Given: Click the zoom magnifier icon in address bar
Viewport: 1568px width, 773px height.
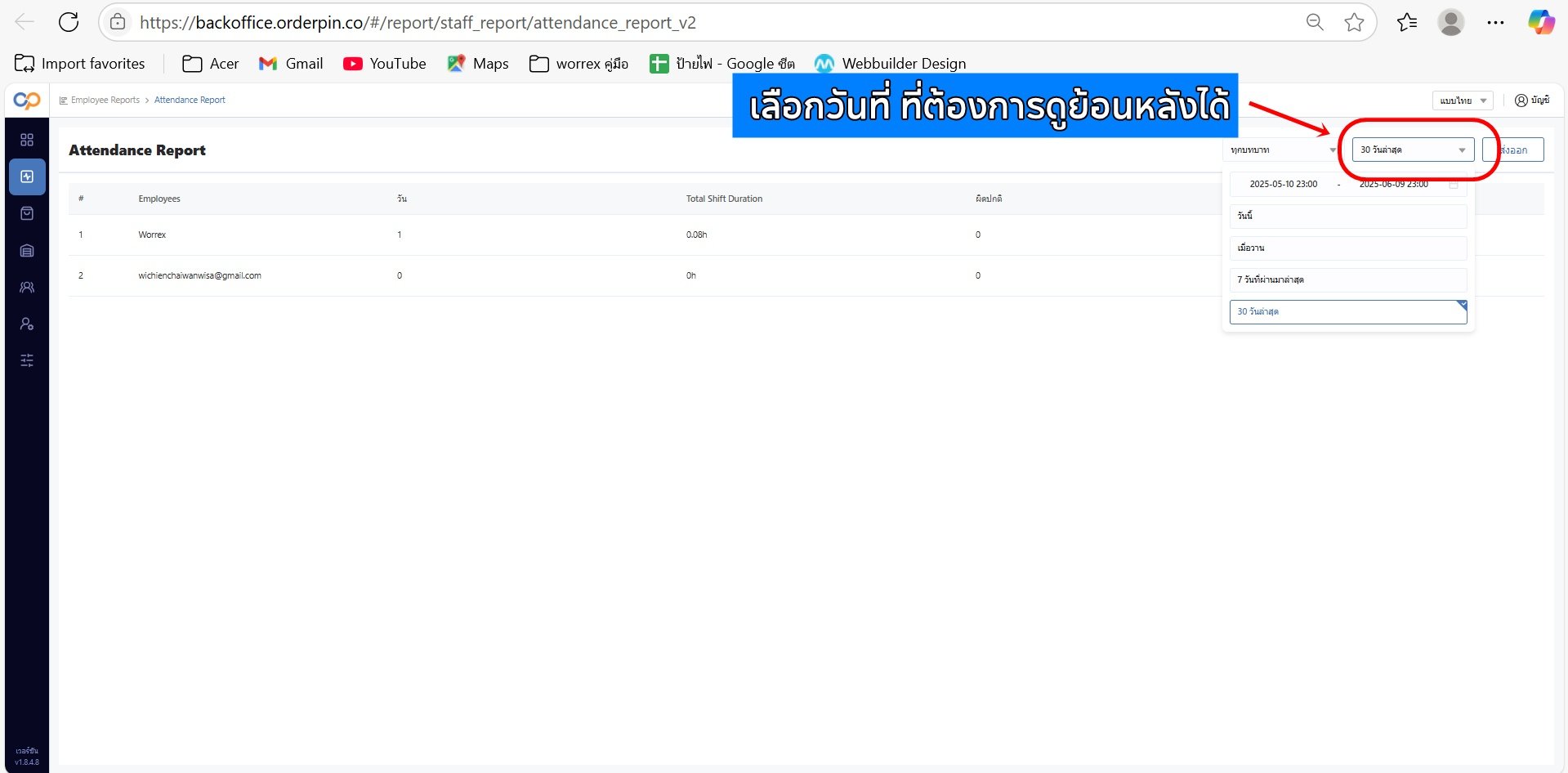Looking at the screenshot, I should click(x=1315, y=22).
